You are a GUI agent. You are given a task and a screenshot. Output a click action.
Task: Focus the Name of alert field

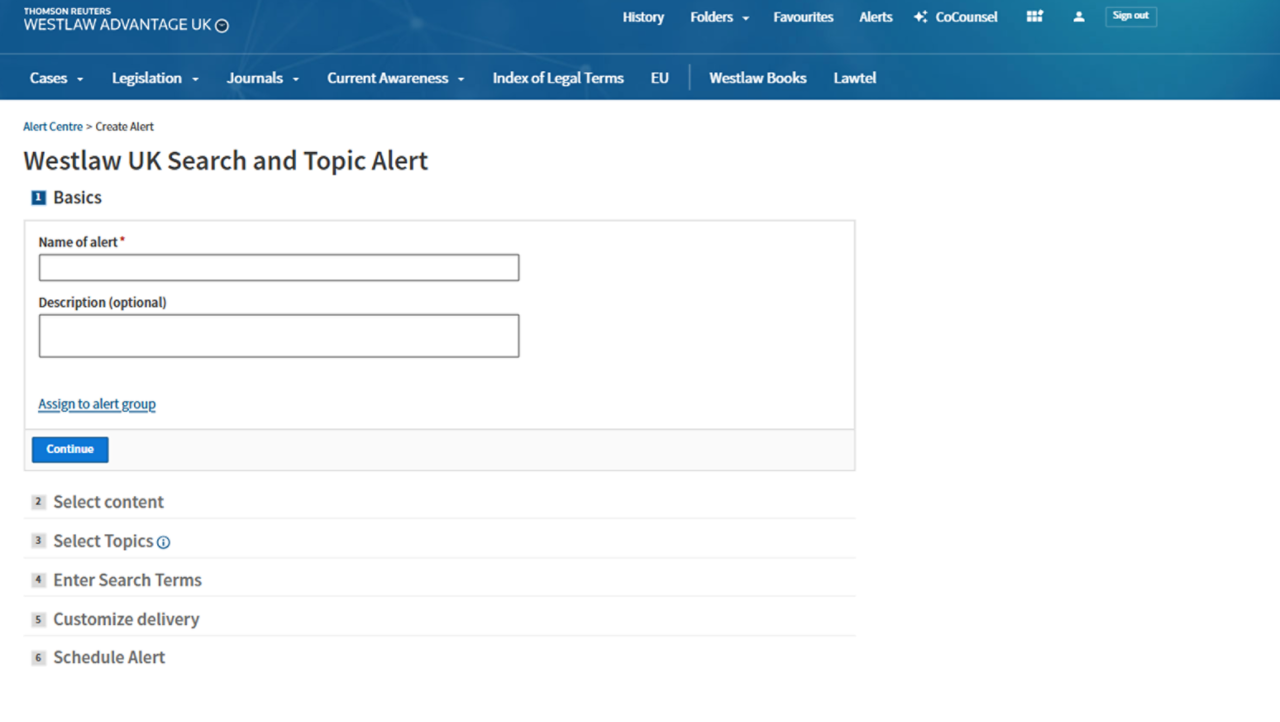point(278,268)
